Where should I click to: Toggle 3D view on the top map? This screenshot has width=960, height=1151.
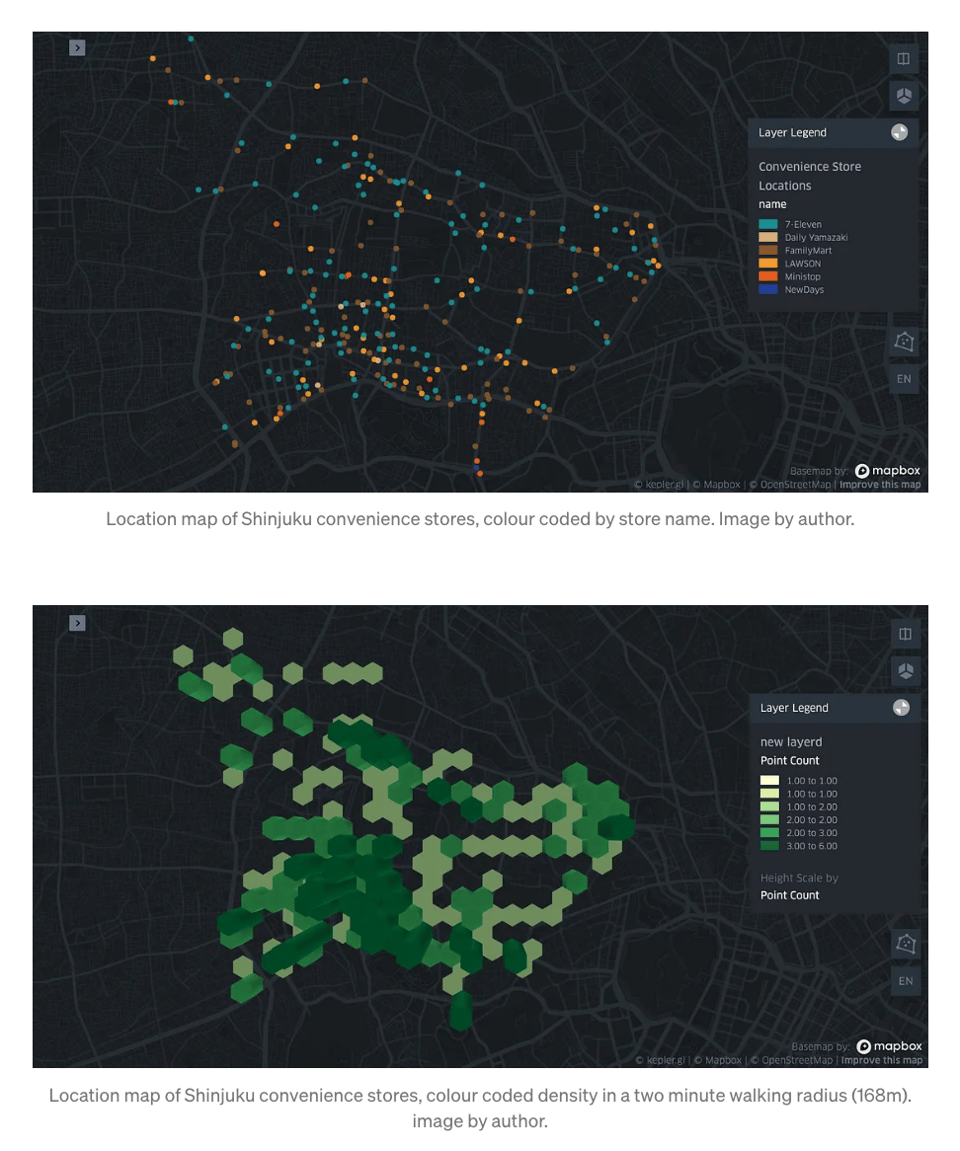click(x=903, y=96)
